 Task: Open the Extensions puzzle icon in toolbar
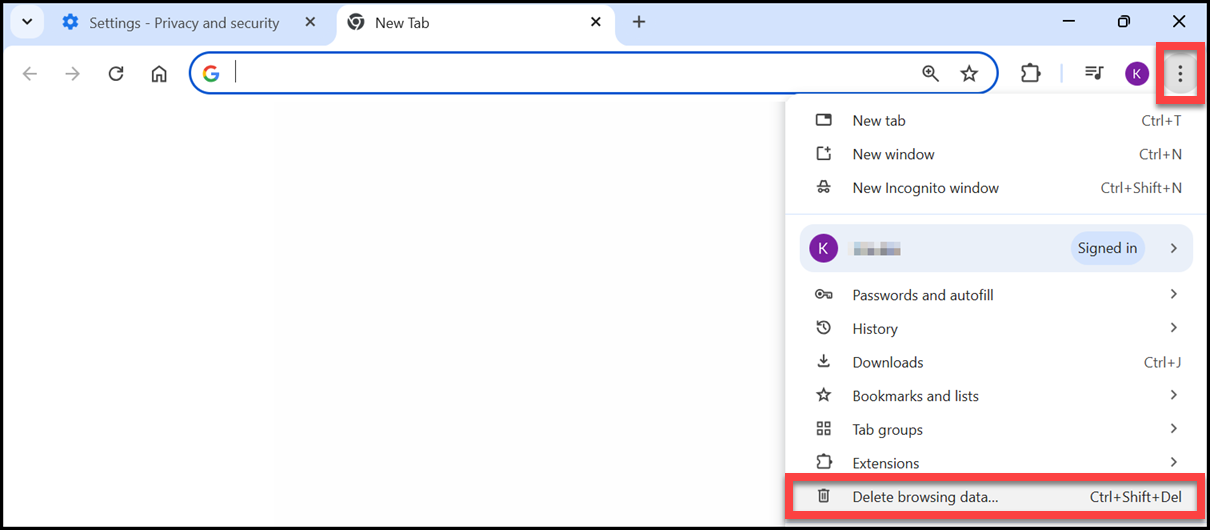1030,73
